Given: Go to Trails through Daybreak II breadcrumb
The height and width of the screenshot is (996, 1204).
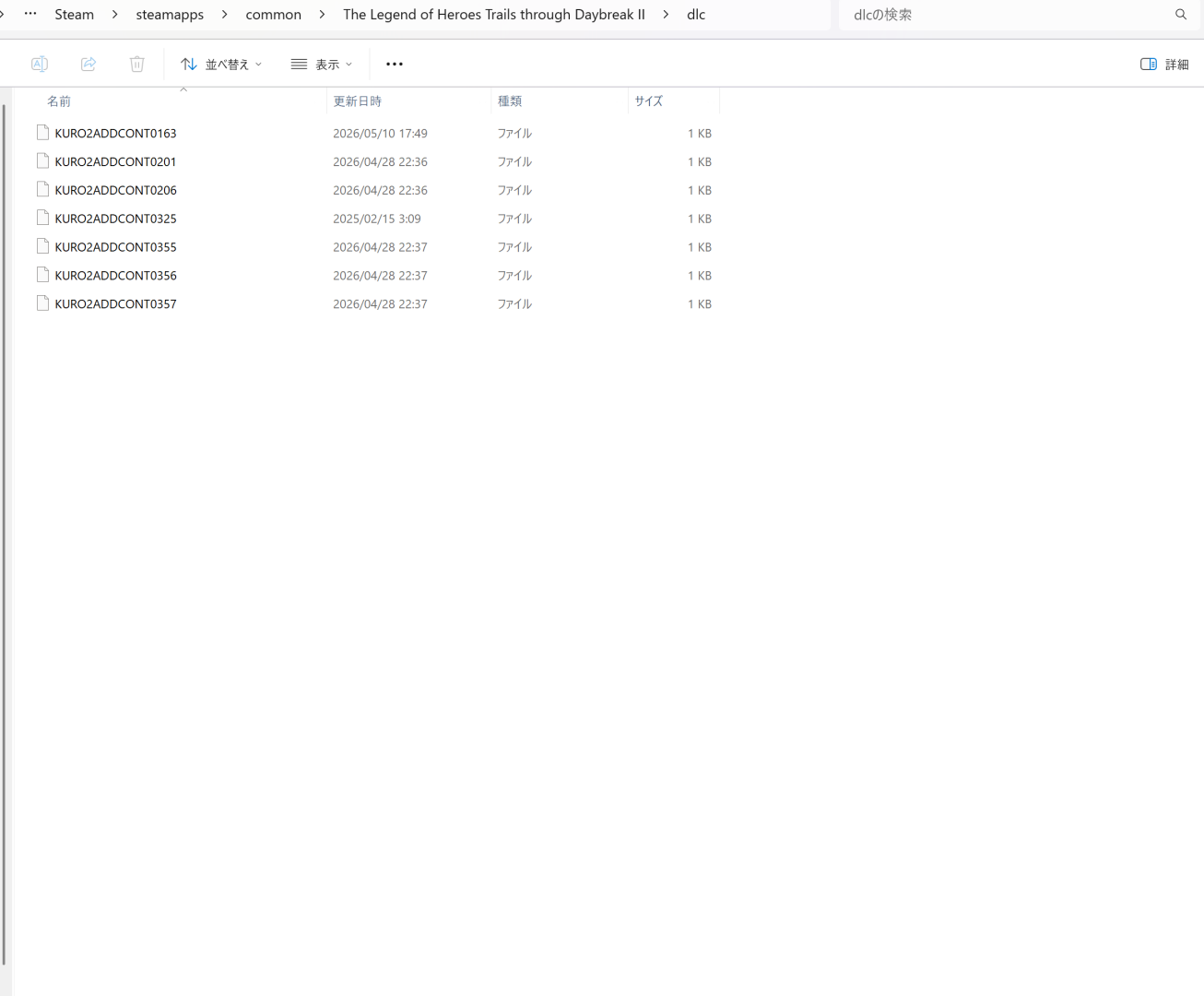Looking at the screenshot, I should [x=494, y=15].
